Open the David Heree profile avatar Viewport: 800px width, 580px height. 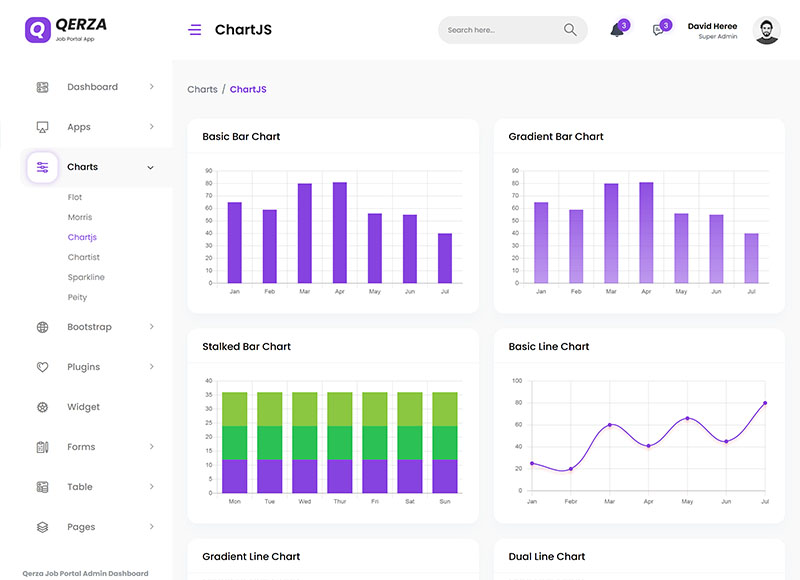(x=767, y=30)
